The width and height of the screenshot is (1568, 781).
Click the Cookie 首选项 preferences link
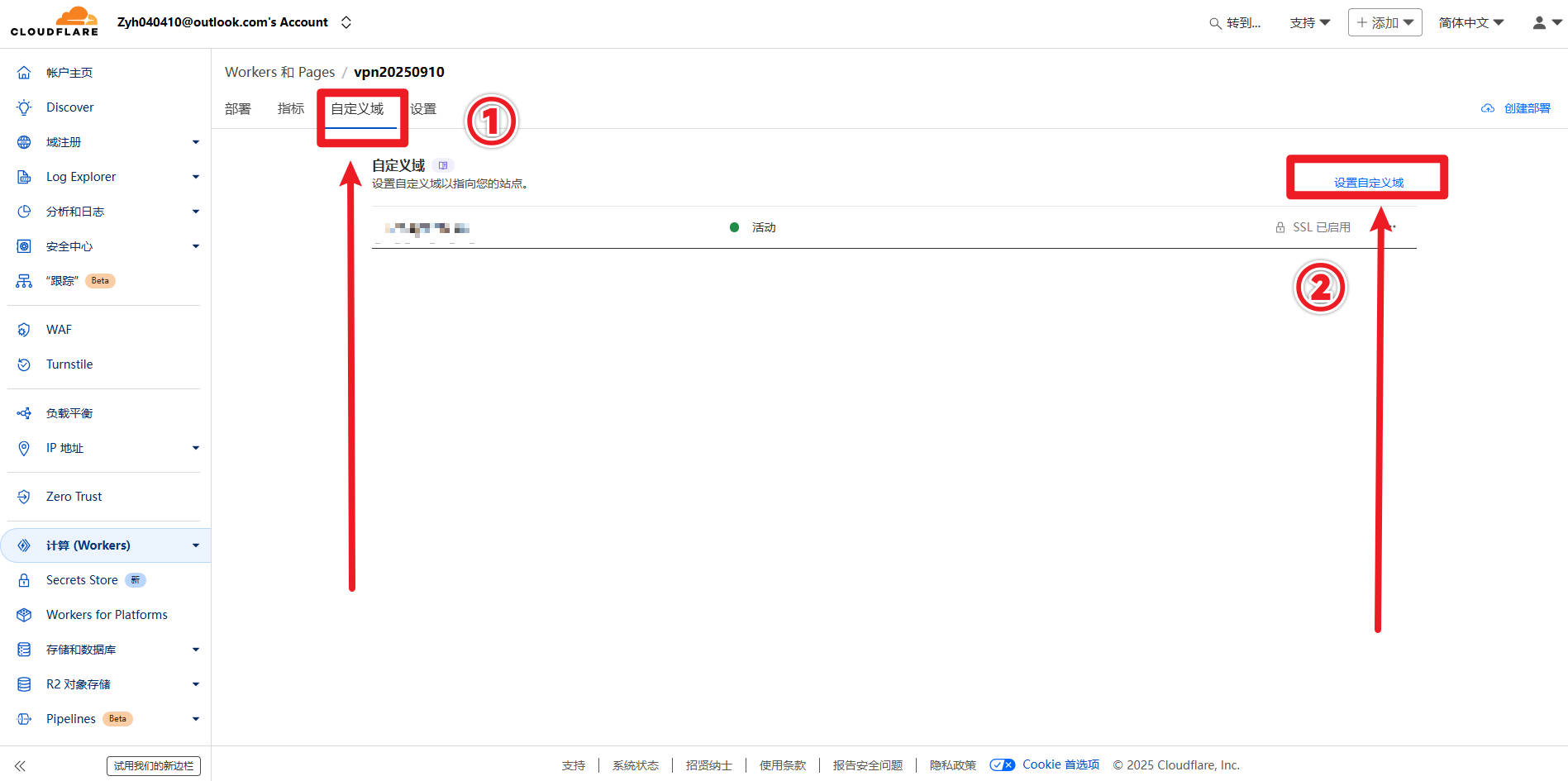1061,764
